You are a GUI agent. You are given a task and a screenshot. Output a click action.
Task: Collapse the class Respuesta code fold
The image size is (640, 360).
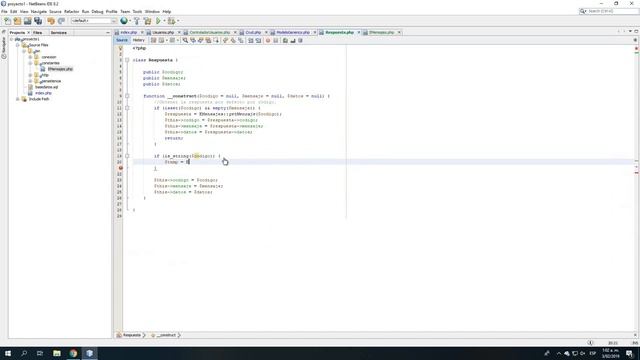[127, 60]
